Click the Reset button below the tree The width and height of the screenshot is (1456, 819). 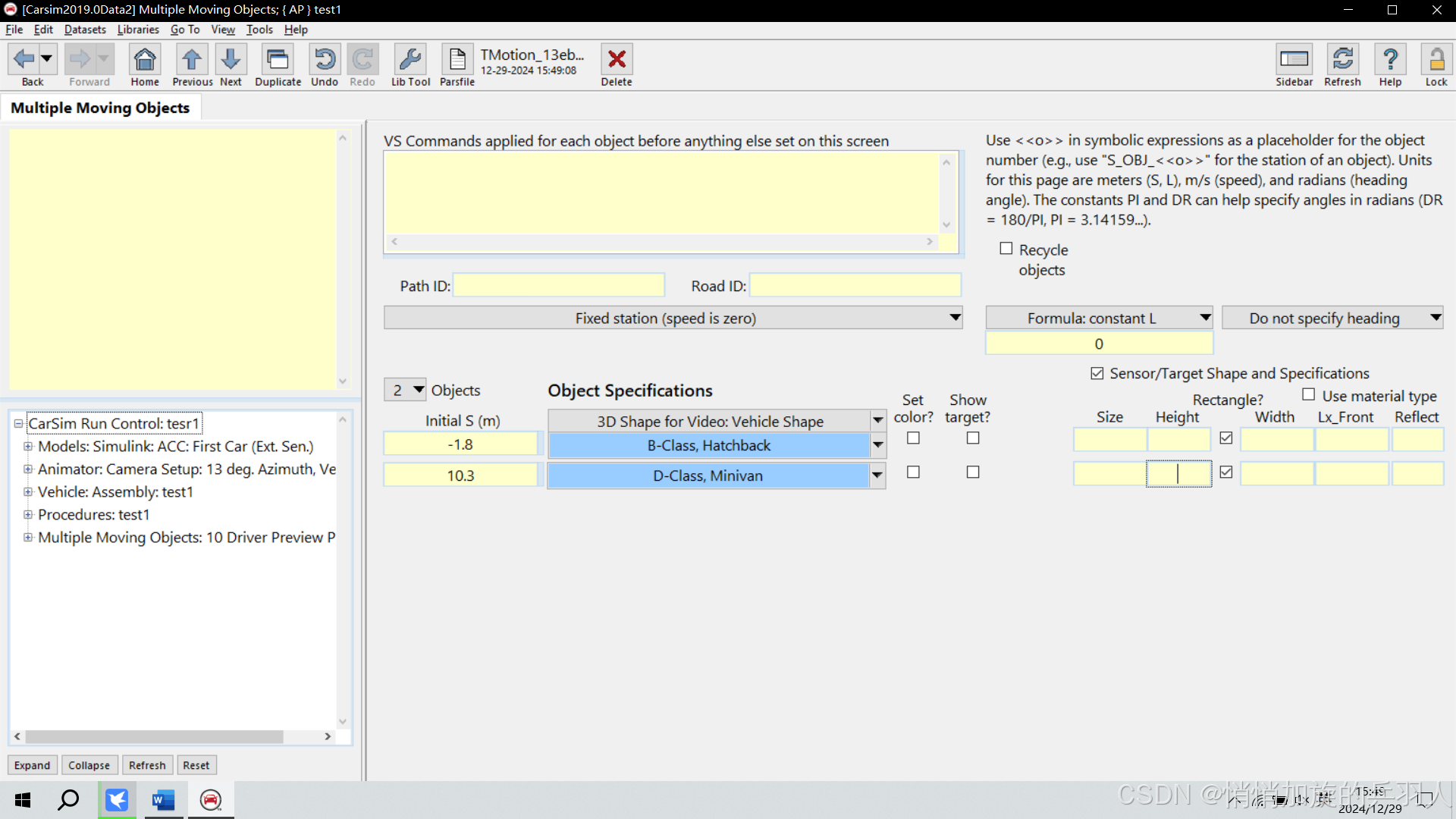pos(196,765)
